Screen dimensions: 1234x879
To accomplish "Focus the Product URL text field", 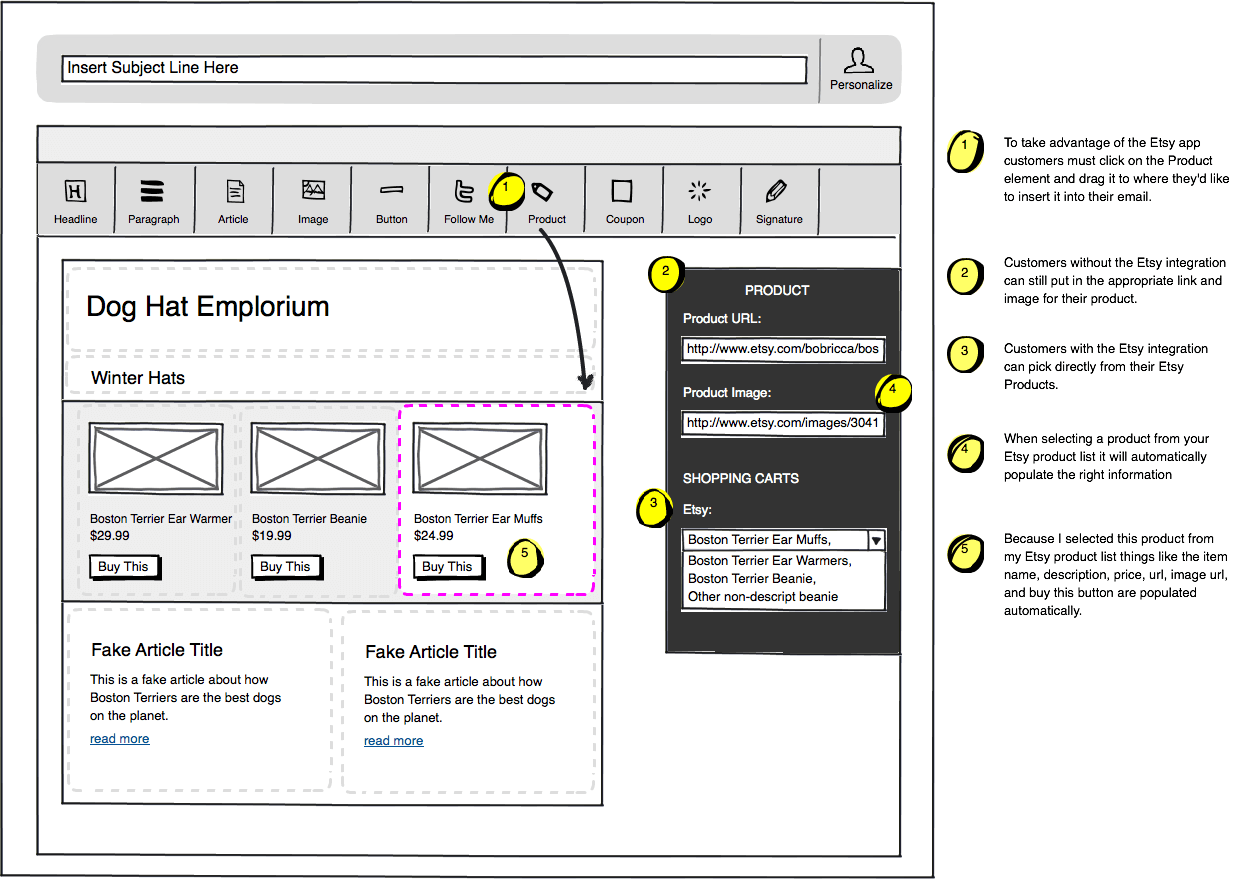I will pyautogui.click(x=783, y=349).
